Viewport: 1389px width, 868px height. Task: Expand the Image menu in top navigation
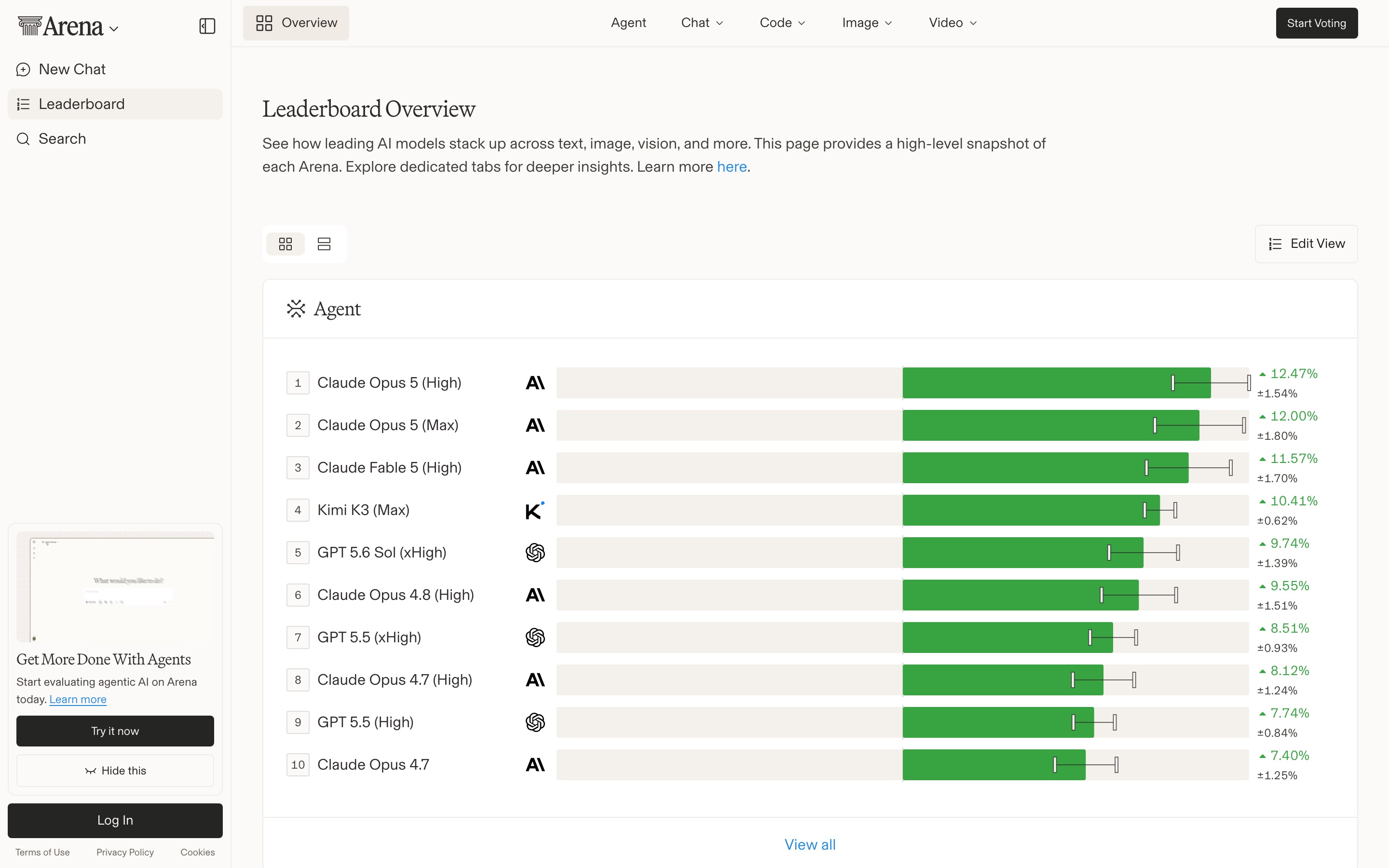coord(867,23)
